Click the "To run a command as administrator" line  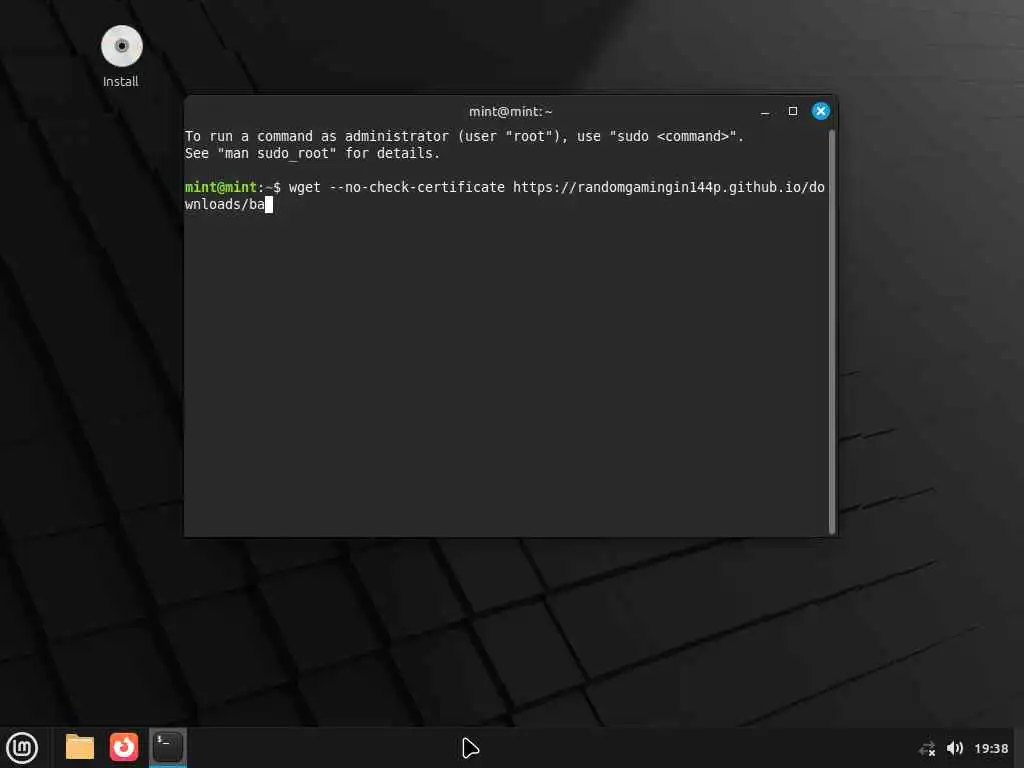click(x=464, y=136)
